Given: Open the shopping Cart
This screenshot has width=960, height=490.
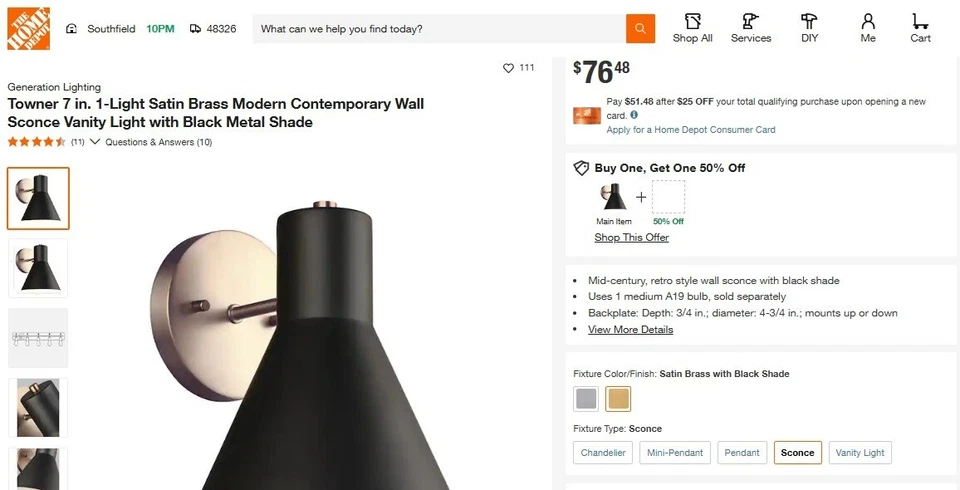Looking at the screenshot, I should pyautogui.click(x=920, y=28).
